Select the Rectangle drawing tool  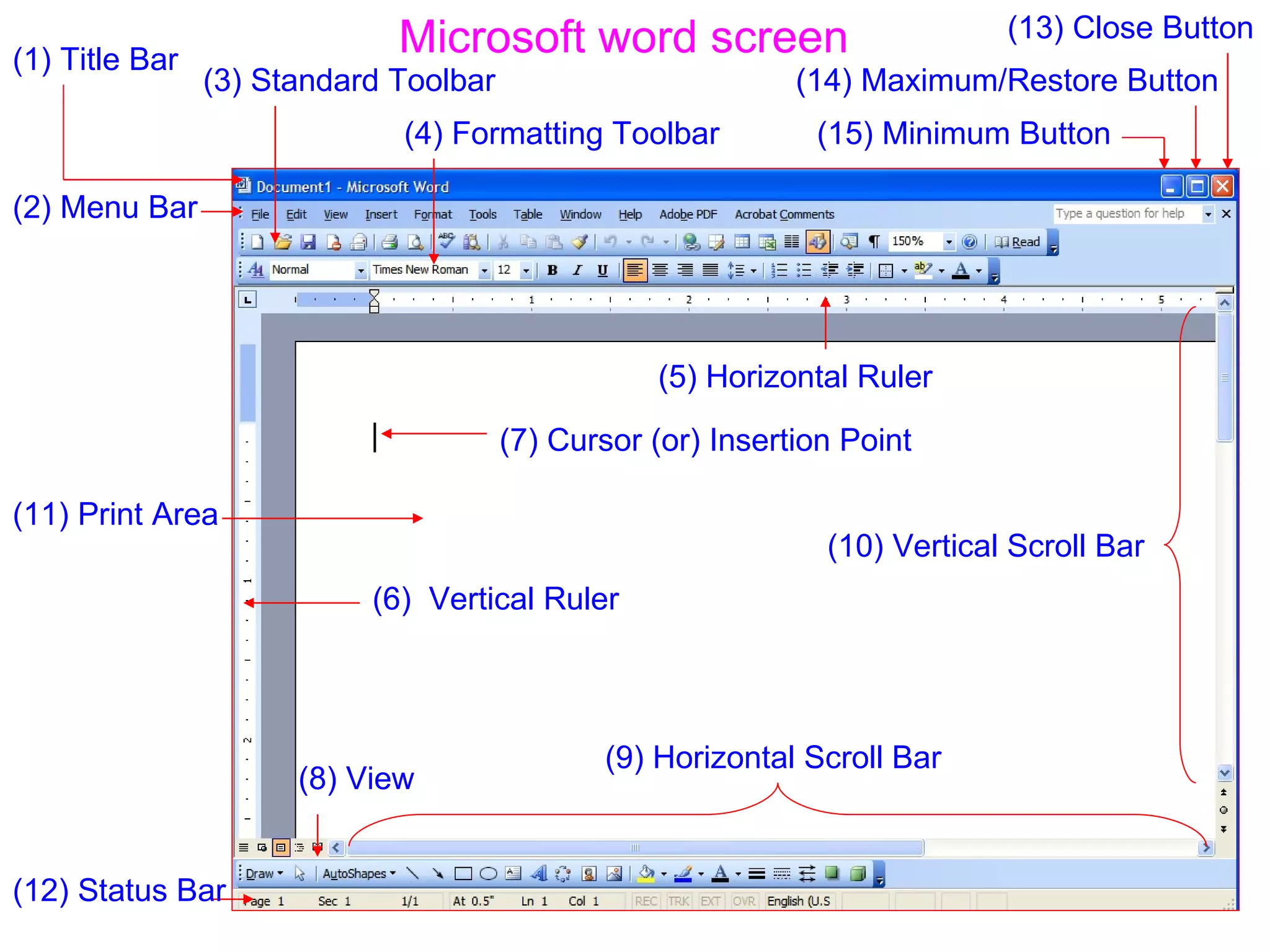click(463, 874)
